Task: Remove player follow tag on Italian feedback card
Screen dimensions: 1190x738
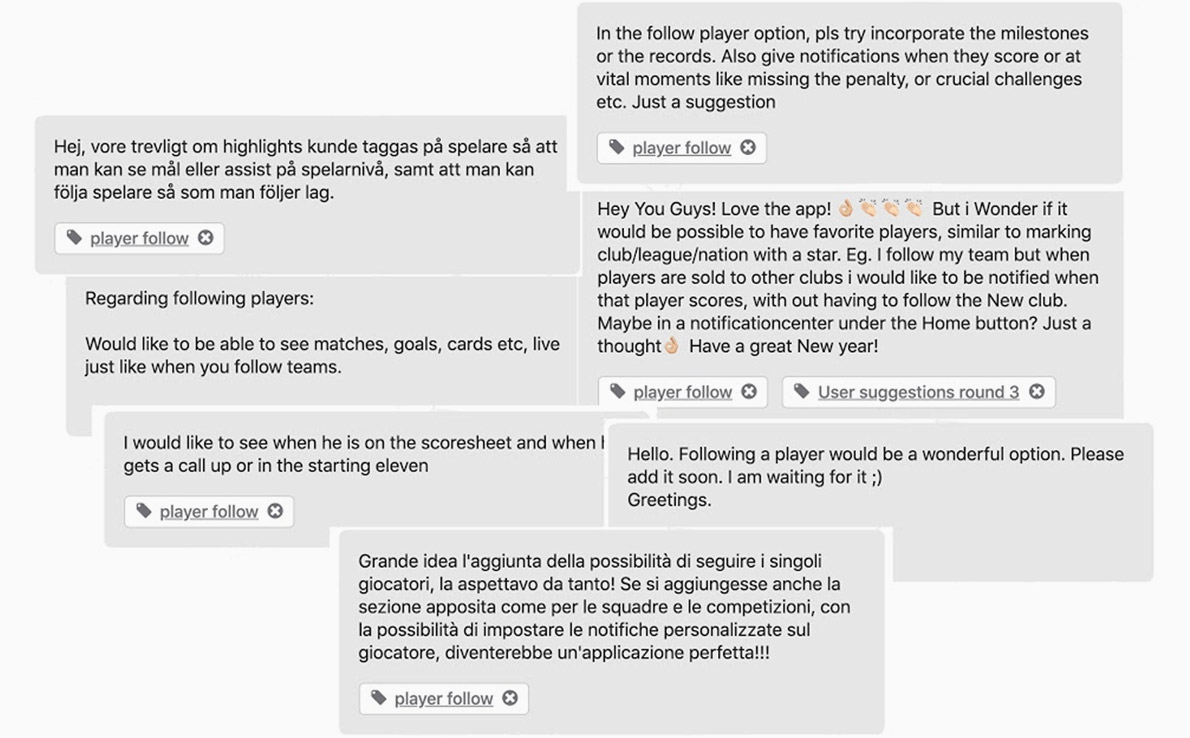Action: click(x=510, y=698)
